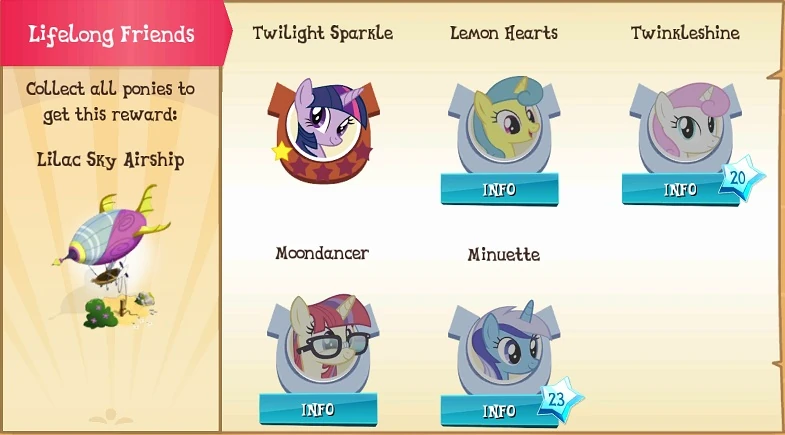Click the Minuette name label
Image resolution: width=785 pixels, height=435 pixels.
[504, 254]
